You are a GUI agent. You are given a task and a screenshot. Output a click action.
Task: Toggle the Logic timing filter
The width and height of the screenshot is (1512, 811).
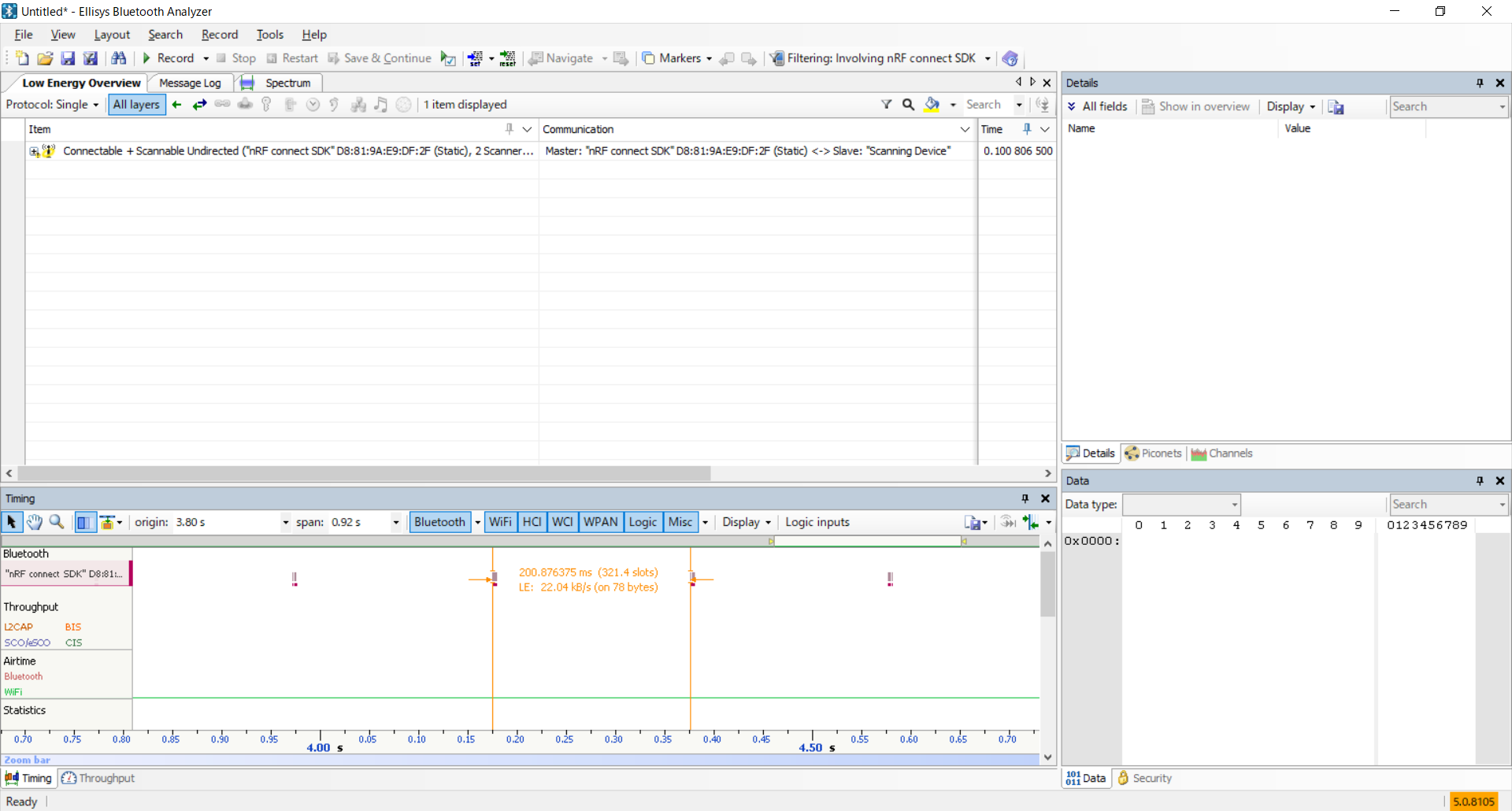[x=643, y=522]
